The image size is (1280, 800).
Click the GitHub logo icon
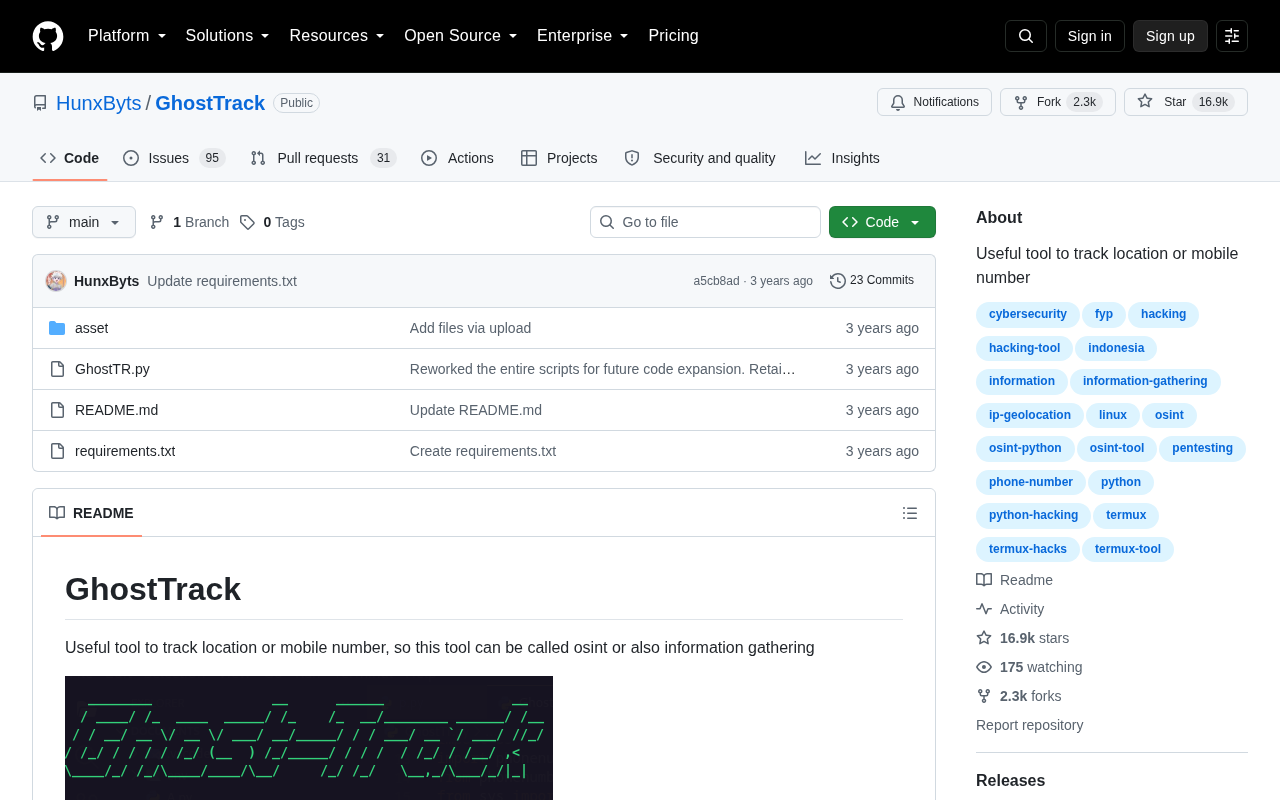(x=48, y=36)
